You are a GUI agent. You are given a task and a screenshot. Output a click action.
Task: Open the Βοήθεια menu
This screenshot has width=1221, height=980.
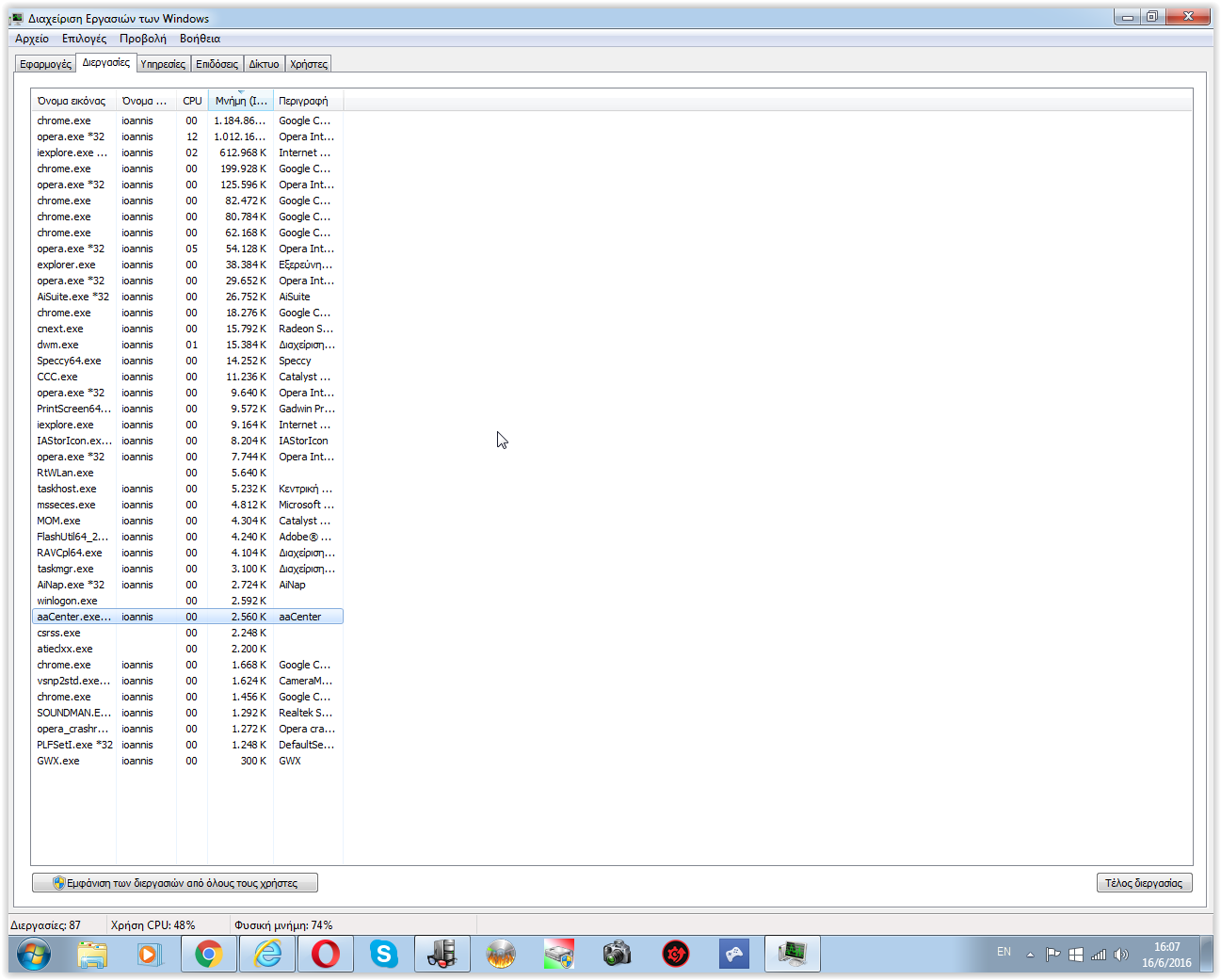coord(200,39)
